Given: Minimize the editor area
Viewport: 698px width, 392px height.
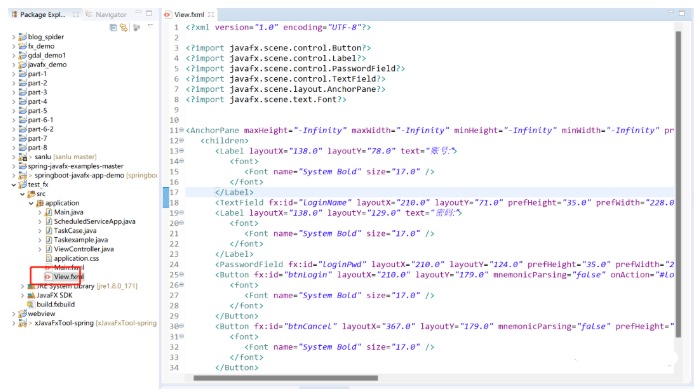Looking at the screenshot, I should coord(671,12).
